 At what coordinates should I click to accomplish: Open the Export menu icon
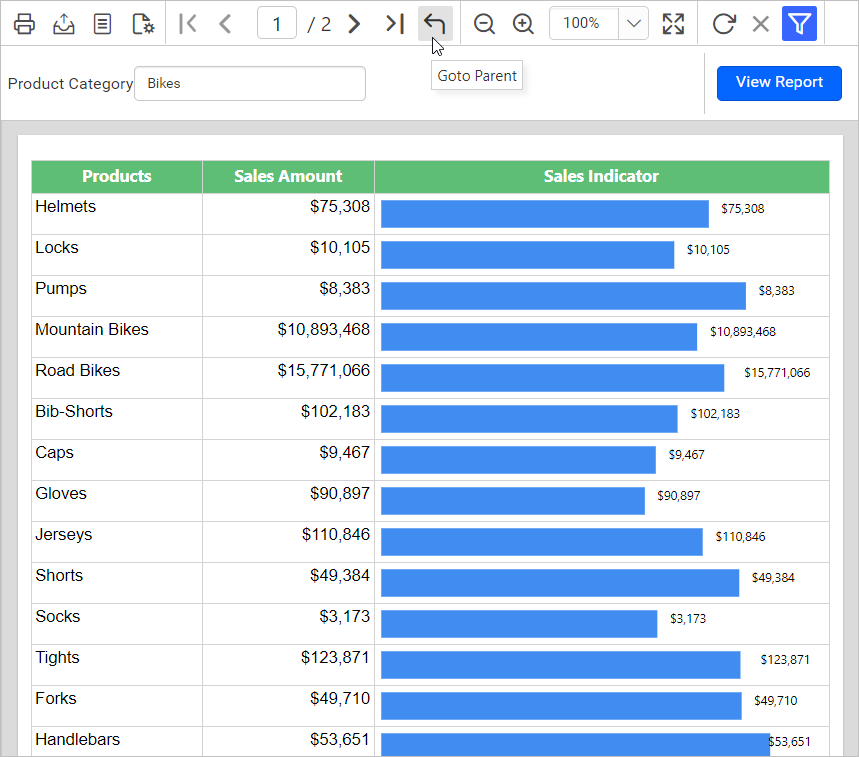(64, 24)
